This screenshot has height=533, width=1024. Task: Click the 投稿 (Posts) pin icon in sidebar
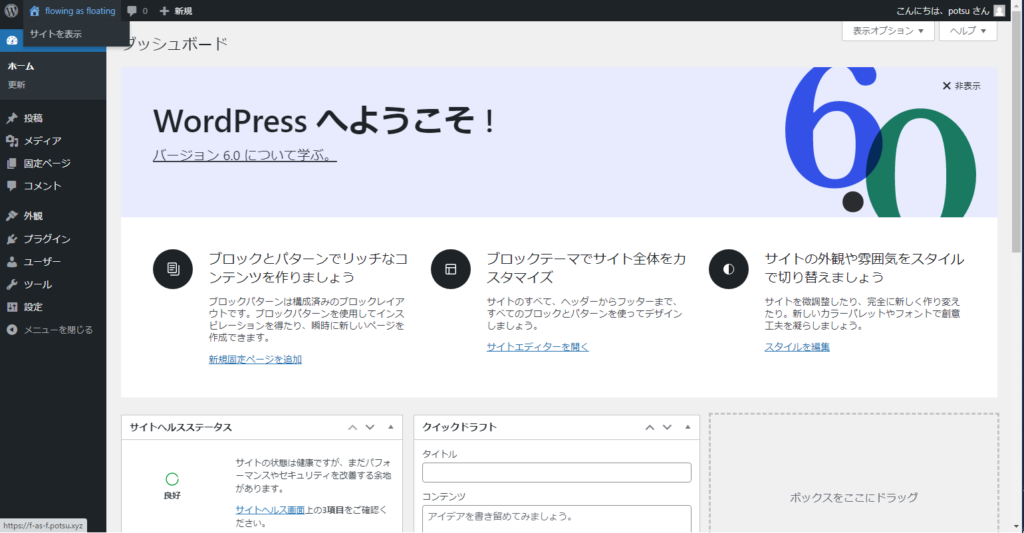[11, 118]
